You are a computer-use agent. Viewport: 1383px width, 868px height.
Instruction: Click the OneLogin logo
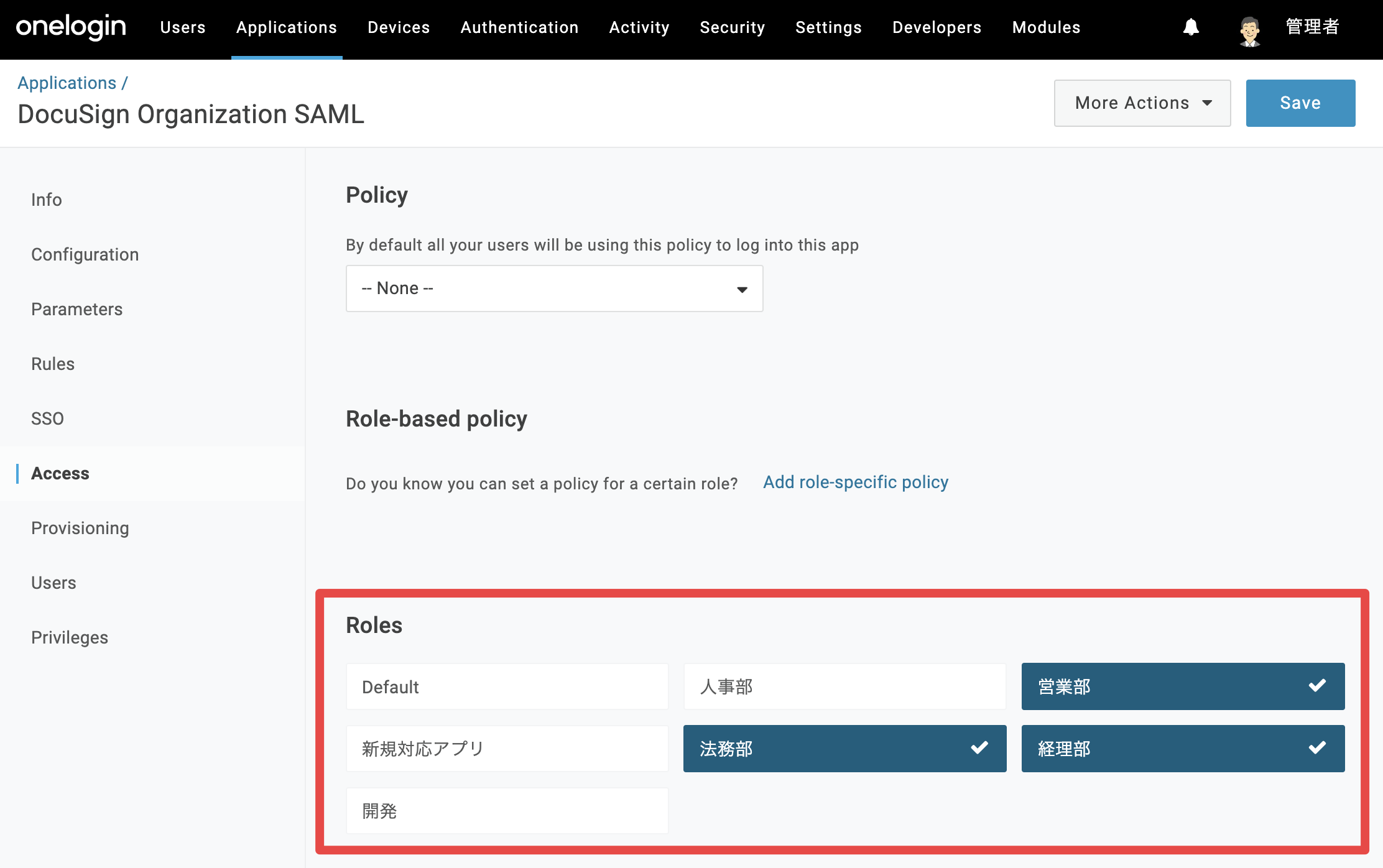[x=71, y=27]
